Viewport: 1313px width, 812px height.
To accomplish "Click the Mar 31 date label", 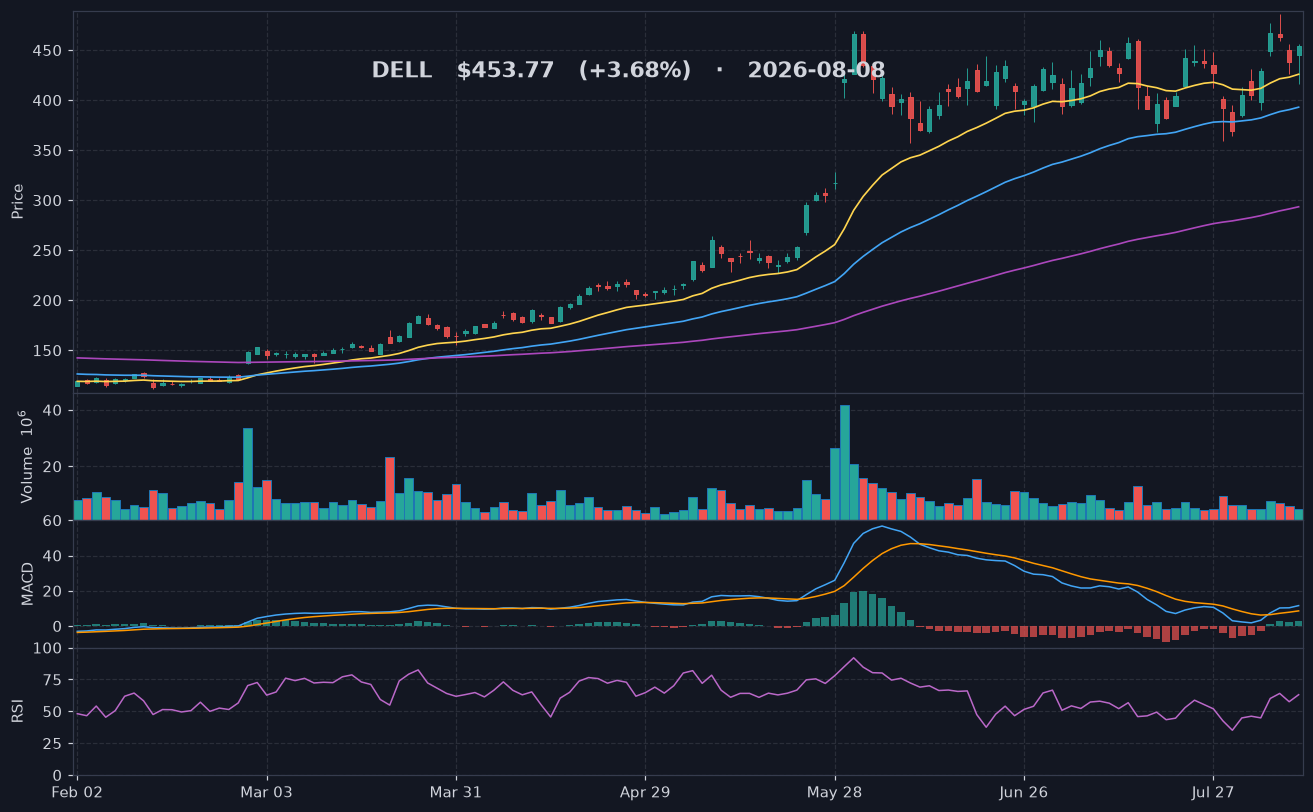I will 456,793.
